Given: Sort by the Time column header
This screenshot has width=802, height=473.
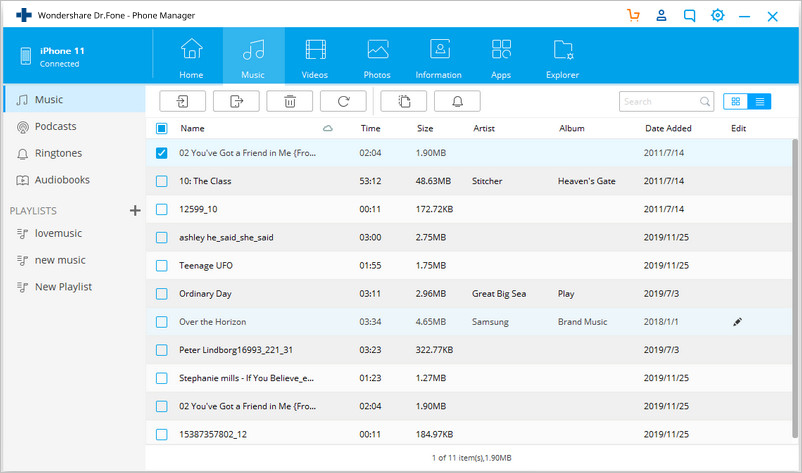Looking at the screenshot, I should pos(370,128).
